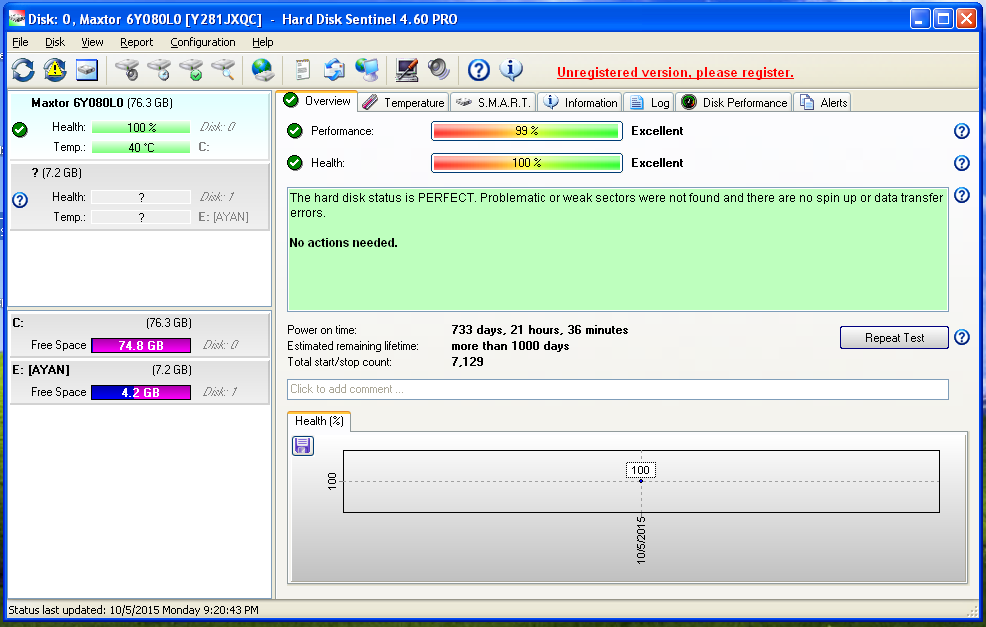Click the report document toolbar icon
Viewport: 986px width, 627px height.
[x=302, y=70]
